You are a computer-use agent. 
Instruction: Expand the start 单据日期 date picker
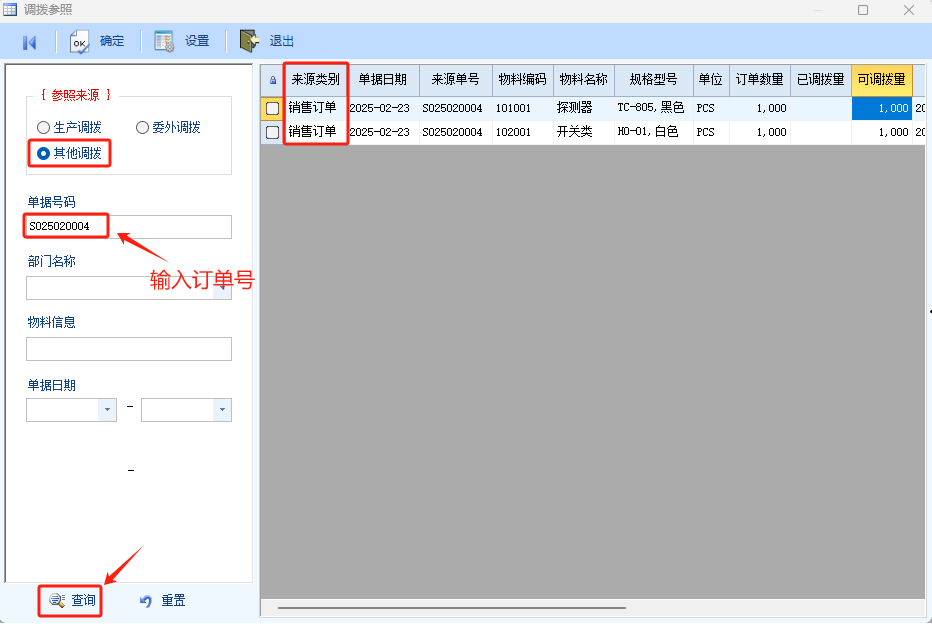click(x=107, y=410)
